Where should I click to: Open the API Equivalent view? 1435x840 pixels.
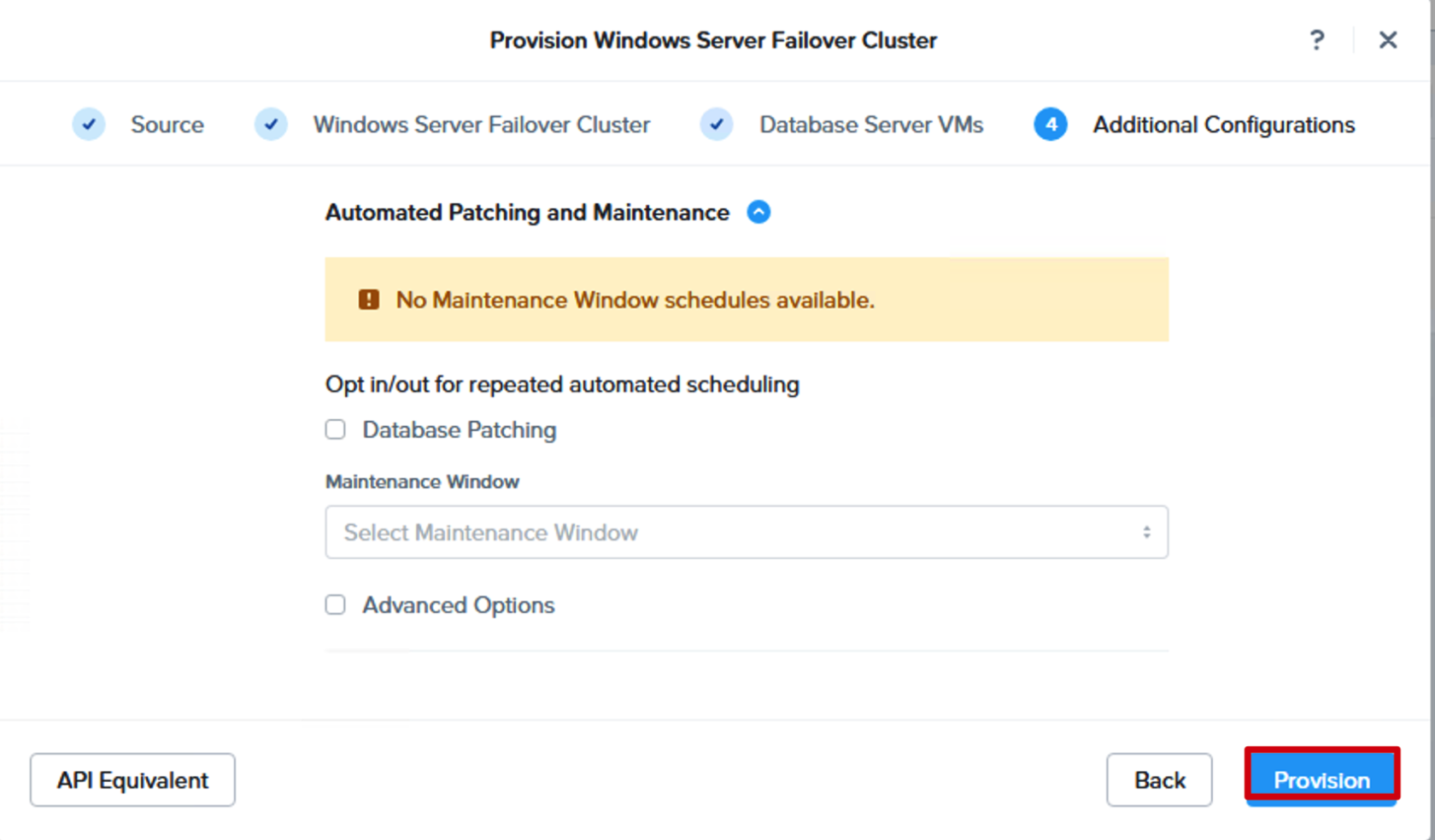pyautogui.click(x=132, y=779)
